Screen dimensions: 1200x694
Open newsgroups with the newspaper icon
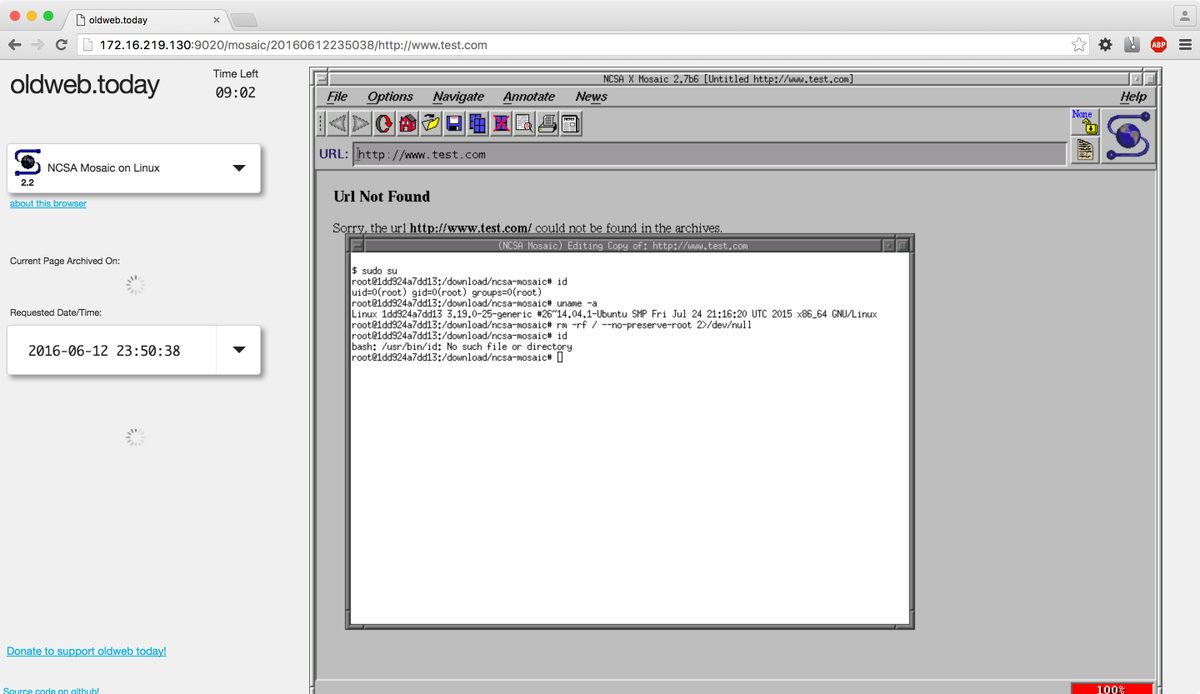[570, 124]
